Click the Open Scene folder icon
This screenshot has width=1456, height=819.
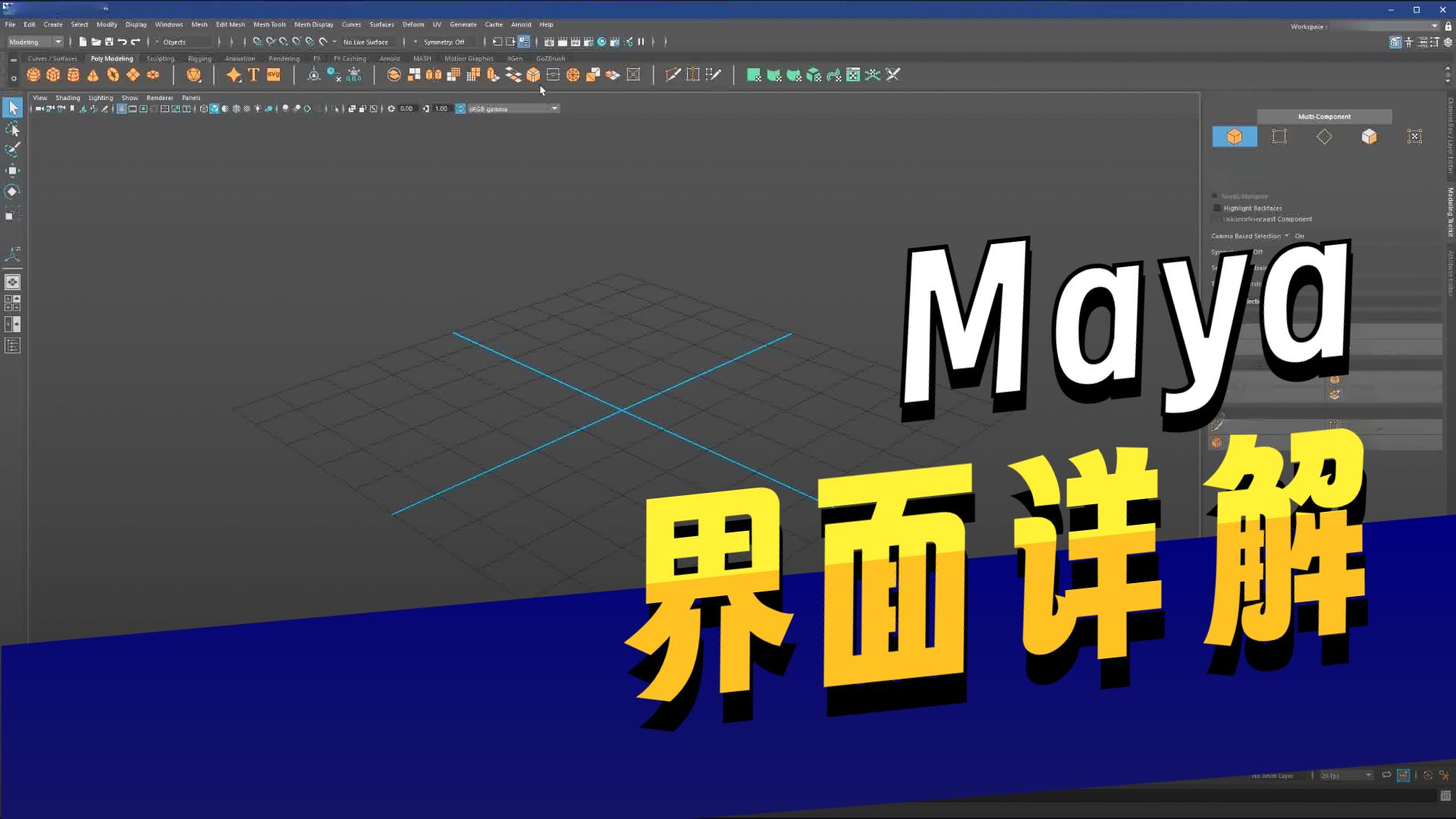click(x=96, y=42)
